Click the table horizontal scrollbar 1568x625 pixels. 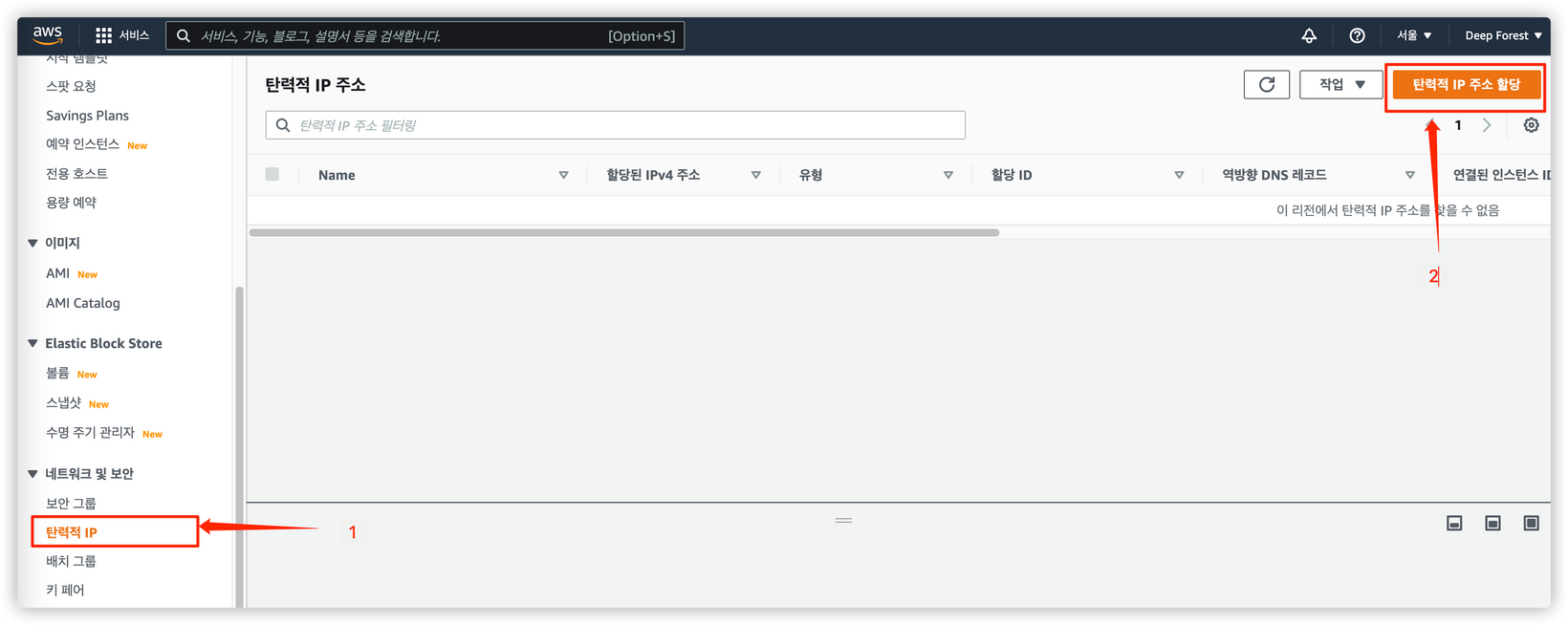[x=624, y=232]
